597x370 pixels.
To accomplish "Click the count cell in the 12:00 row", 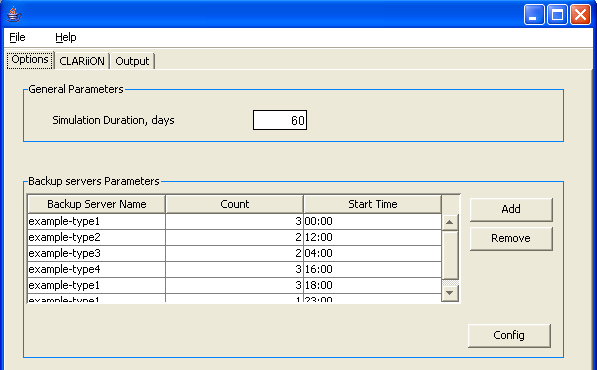I will (235, 237).
